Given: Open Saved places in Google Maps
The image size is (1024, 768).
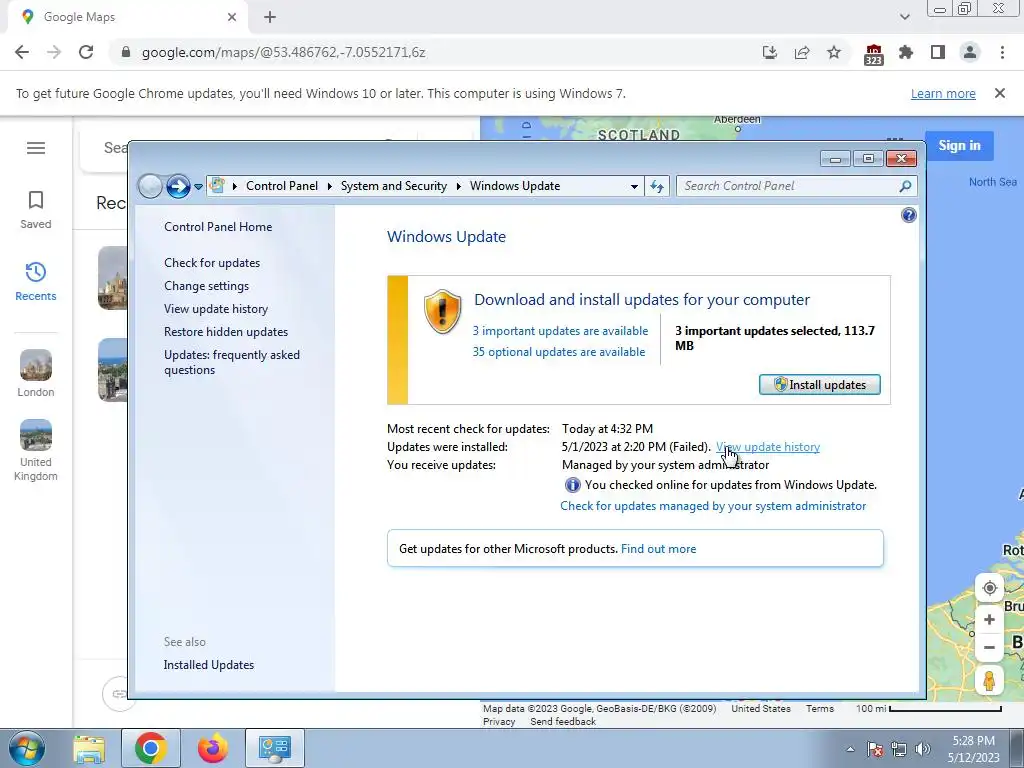Looking at the screenshot, I should 36,210.
